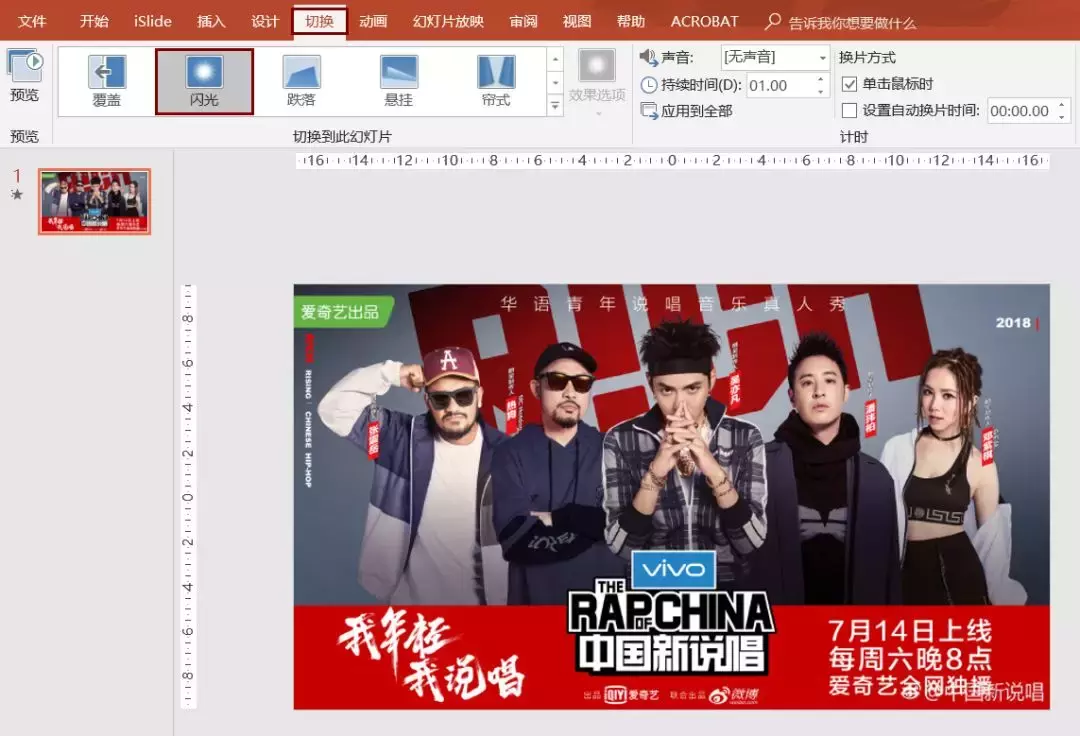
Task: Select slide 1 thumbnail in slide panel
Action: coord(94,202)
